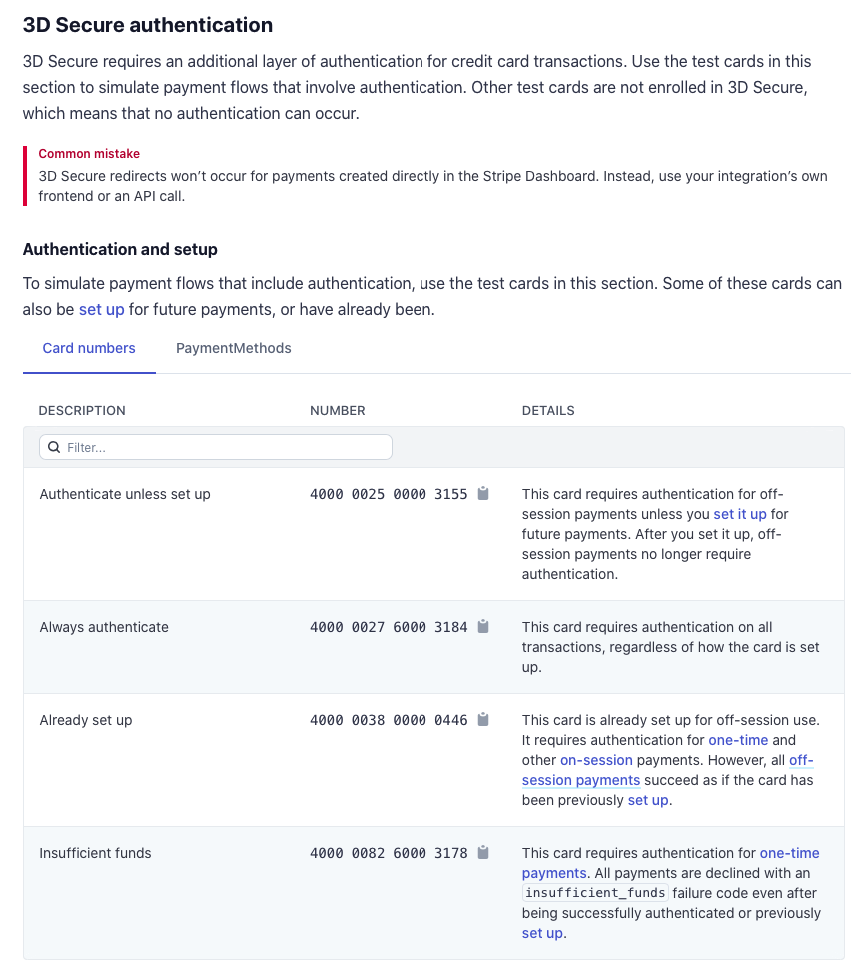Image resolution: width=867 pixels, height=975 pixels.
Task: Click the DETAILS column header
Action: 548,411
